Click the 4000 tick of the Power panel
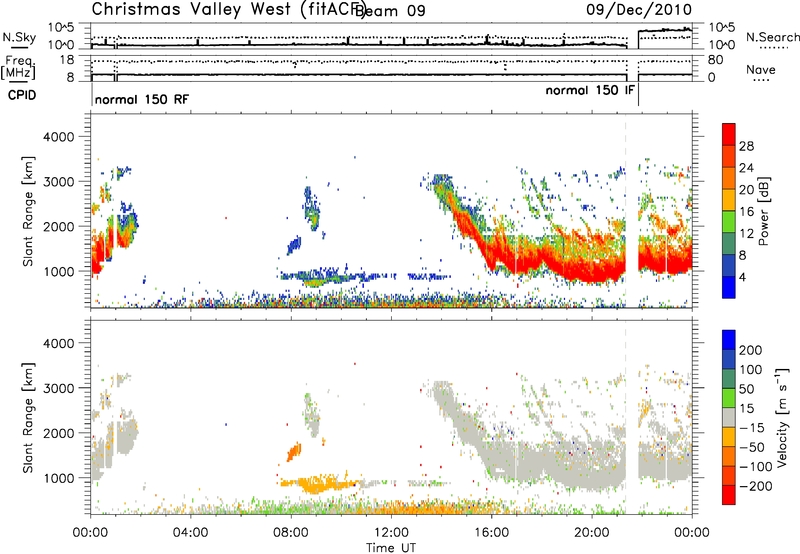 point(59,137)
